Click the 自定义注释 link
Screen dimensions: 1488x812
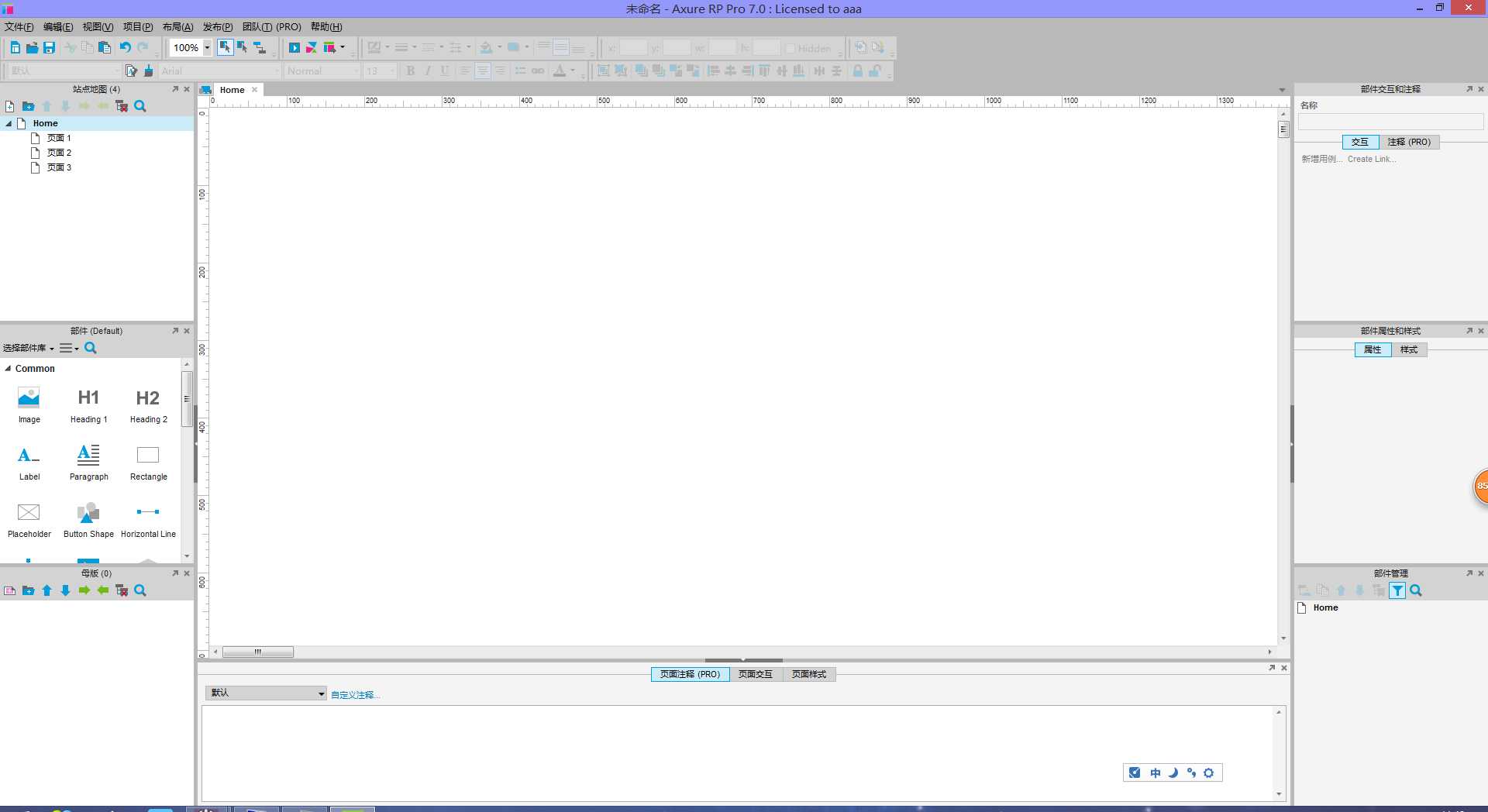(355, 695)
